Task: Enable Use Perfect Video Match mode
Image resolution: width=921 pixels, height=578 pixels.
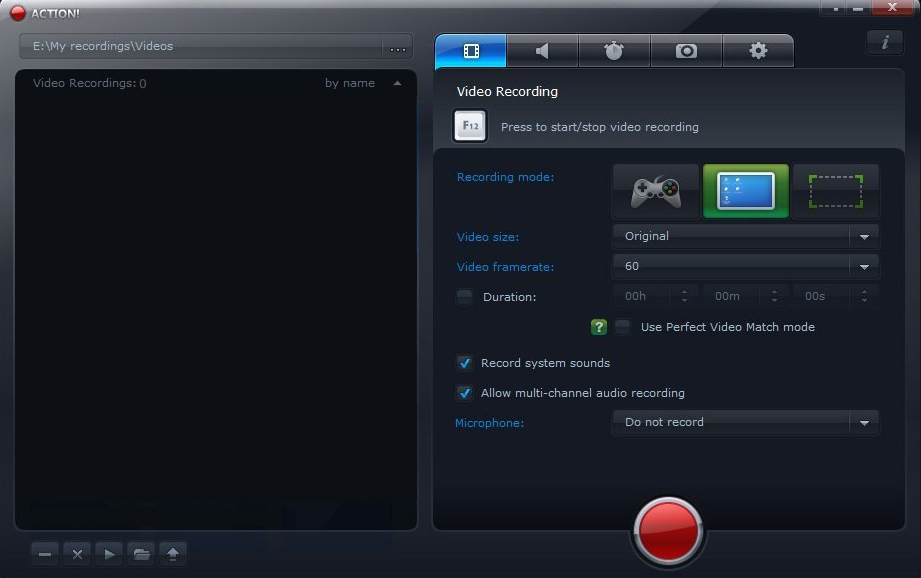Action: pos(623,327)
